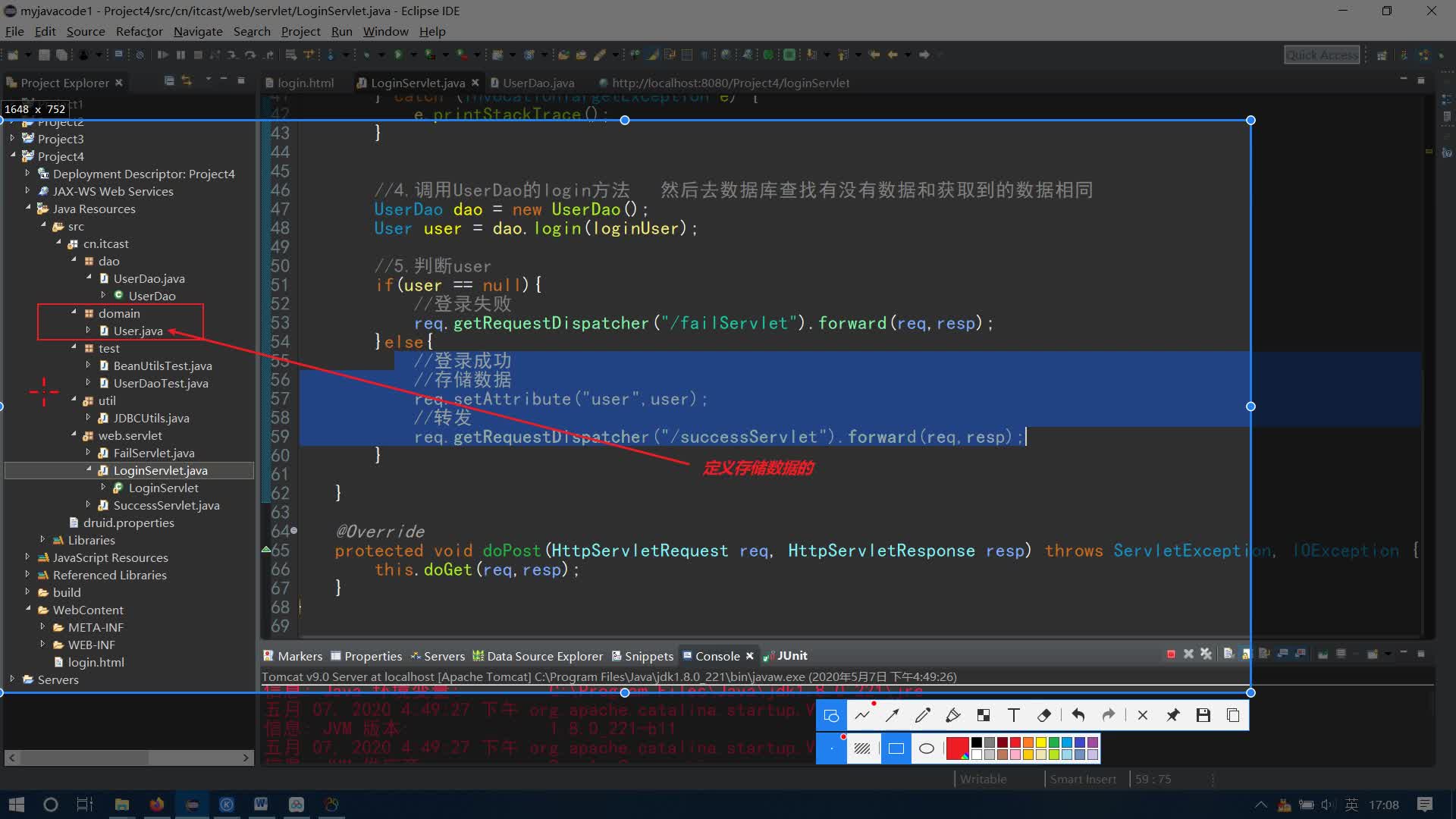
Task: Save the screenshot using the floppy icon
Action: pos(1203,715)
